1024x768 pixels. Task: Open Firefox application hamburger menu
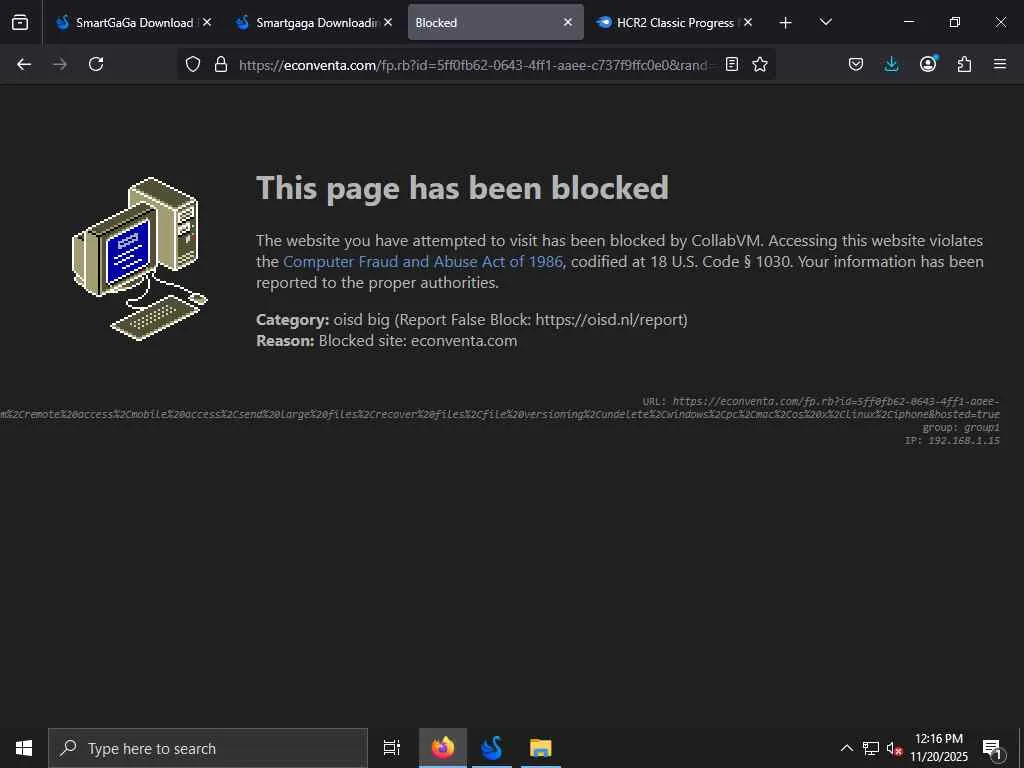coord(1000,64)
